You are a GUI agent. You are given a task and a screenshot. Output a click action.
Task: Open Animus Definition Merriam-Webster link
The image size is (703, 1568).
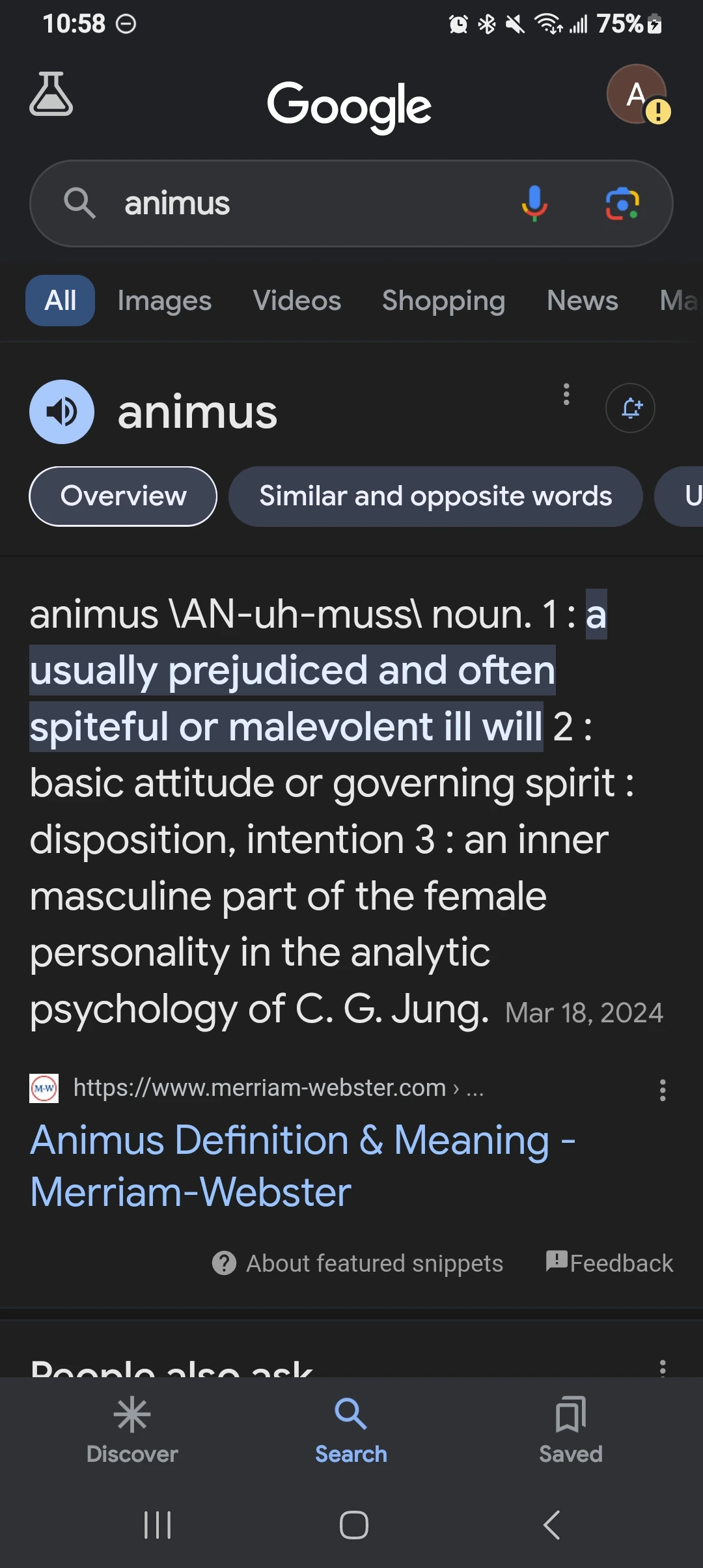302,1166
